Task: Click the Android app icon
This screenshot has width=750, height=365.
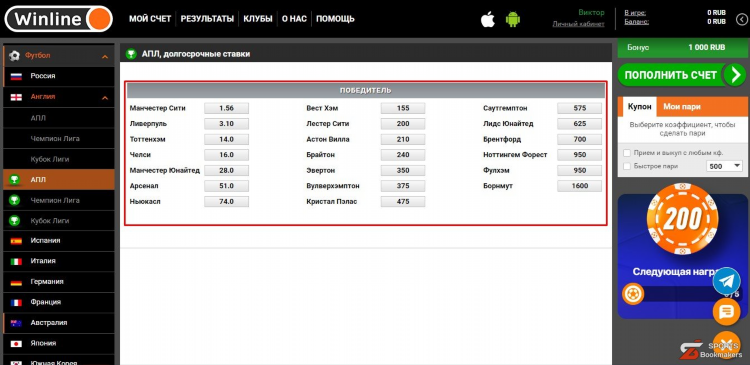Action: pos(513,19)
